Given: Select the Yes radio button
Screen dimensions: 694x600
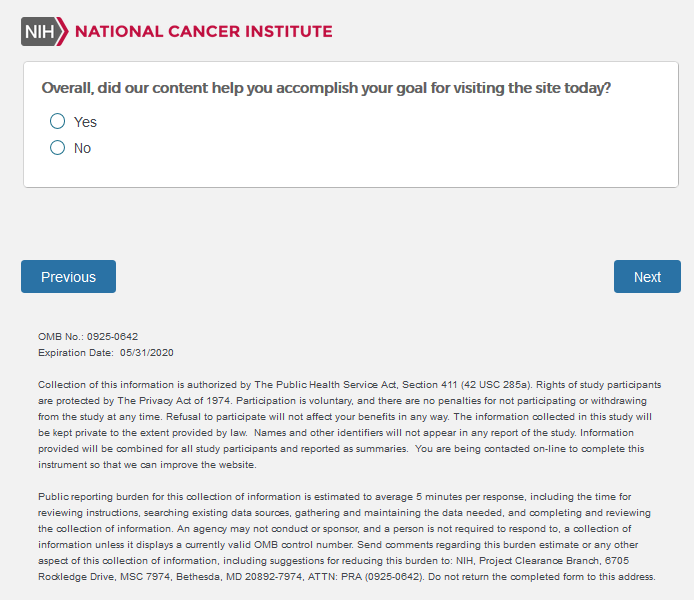Looking at the screenshot, I should pyautogui.click(x=57, y=122).
